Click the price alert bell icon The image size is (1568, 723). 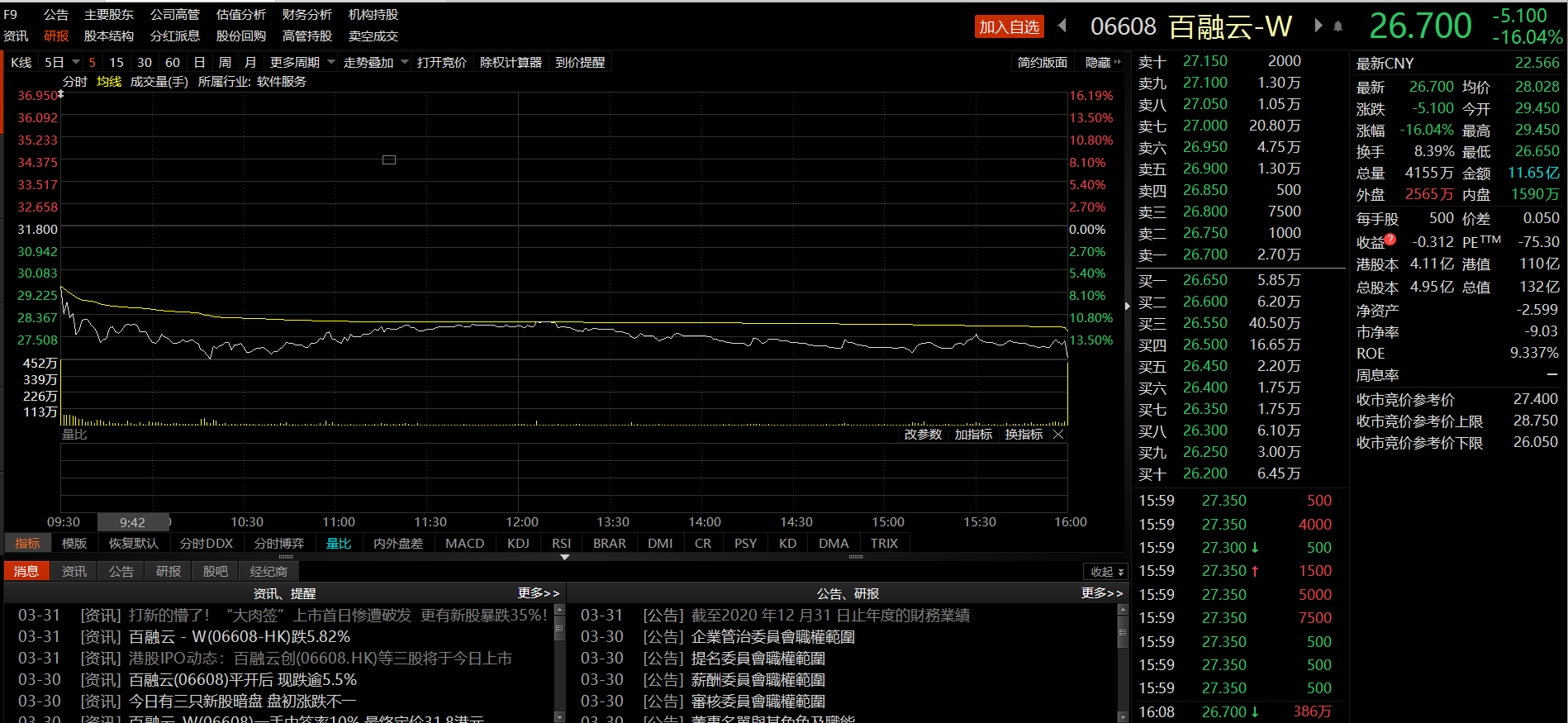[x=1338, y=26]
